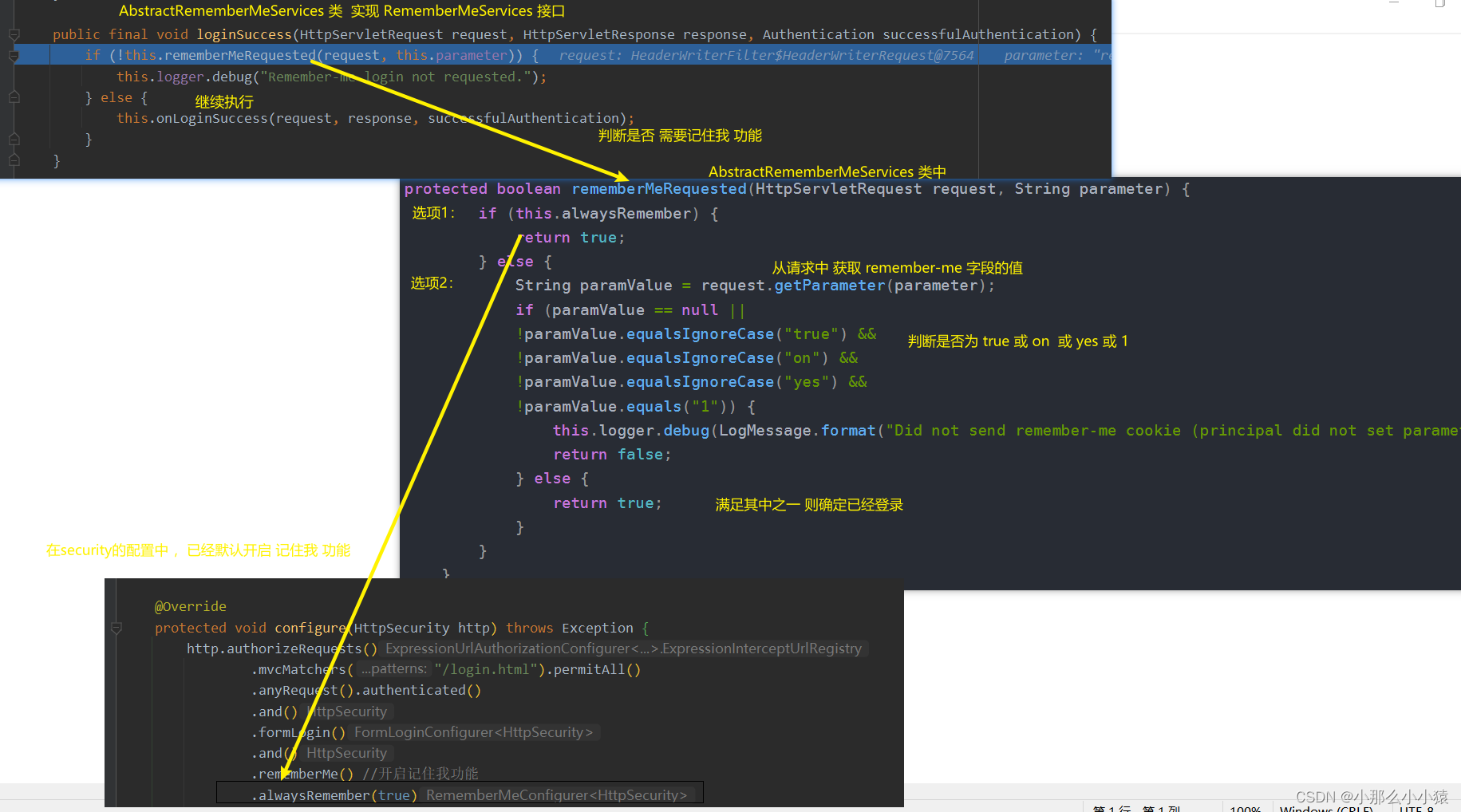Click the 'successfulAuthentication' parameter in the loginSuccess signature
The width and height of the screenshot is (1461, 812).
pos(977,34)
